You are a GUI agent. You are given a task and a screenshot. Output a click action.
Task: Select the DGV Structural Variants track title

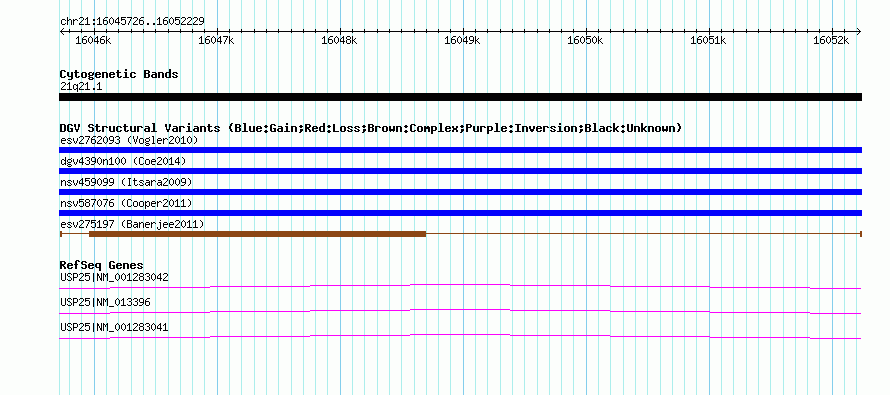371,128
